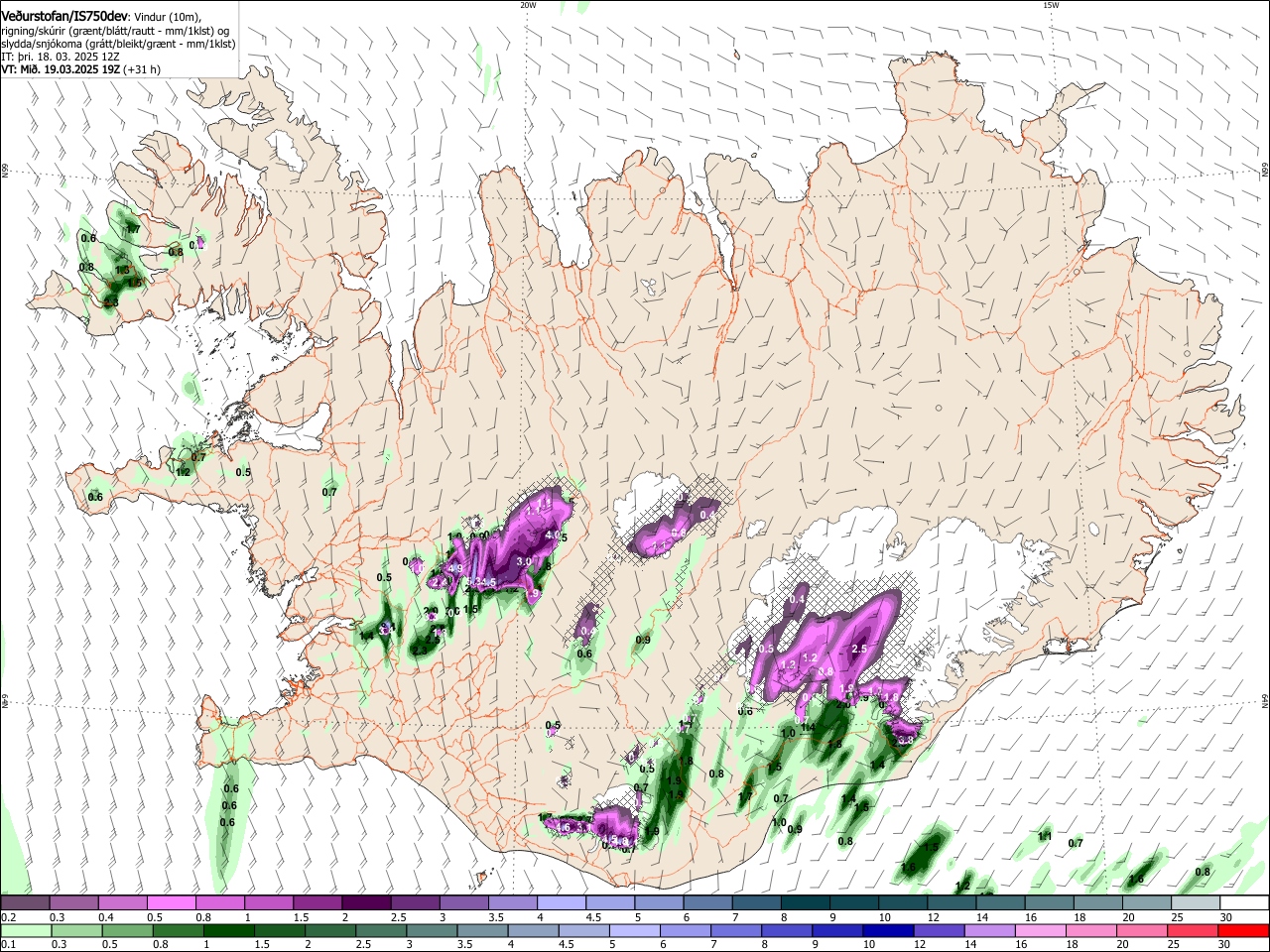This screenshot has height=952, width=1270.
Task: Click the white 2.5 snowfall value on southeast glacier
Action: click(860, 649)
